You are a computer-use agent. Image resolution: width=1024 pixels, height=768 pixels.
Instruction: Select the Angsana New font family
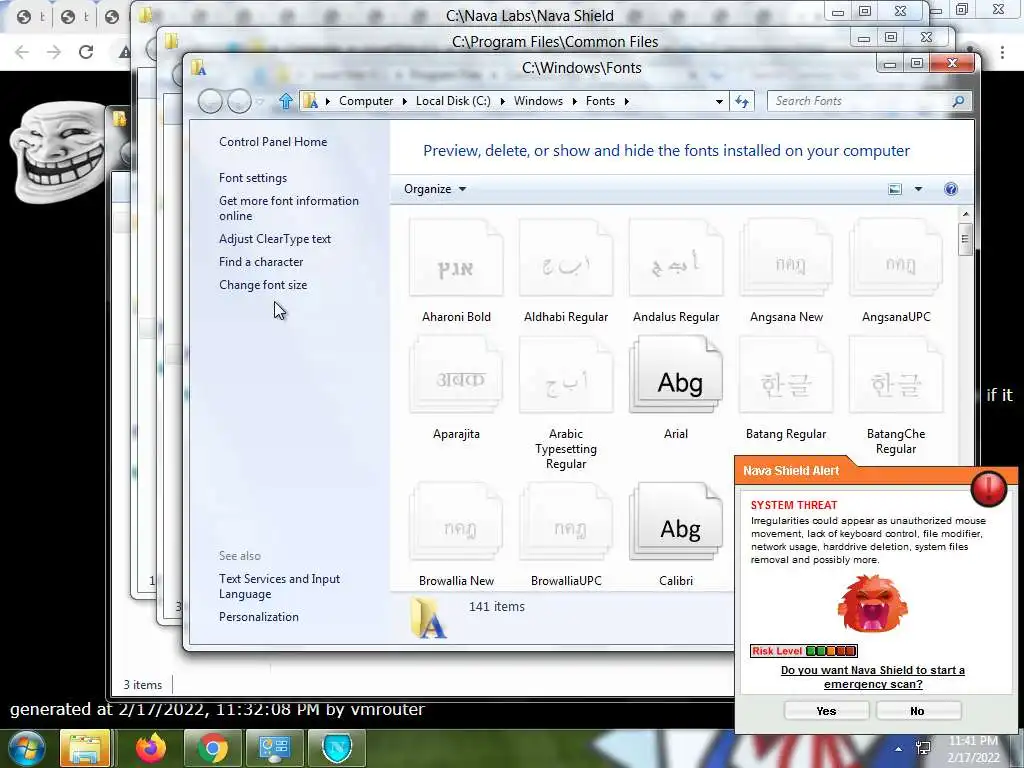point(786,271)
